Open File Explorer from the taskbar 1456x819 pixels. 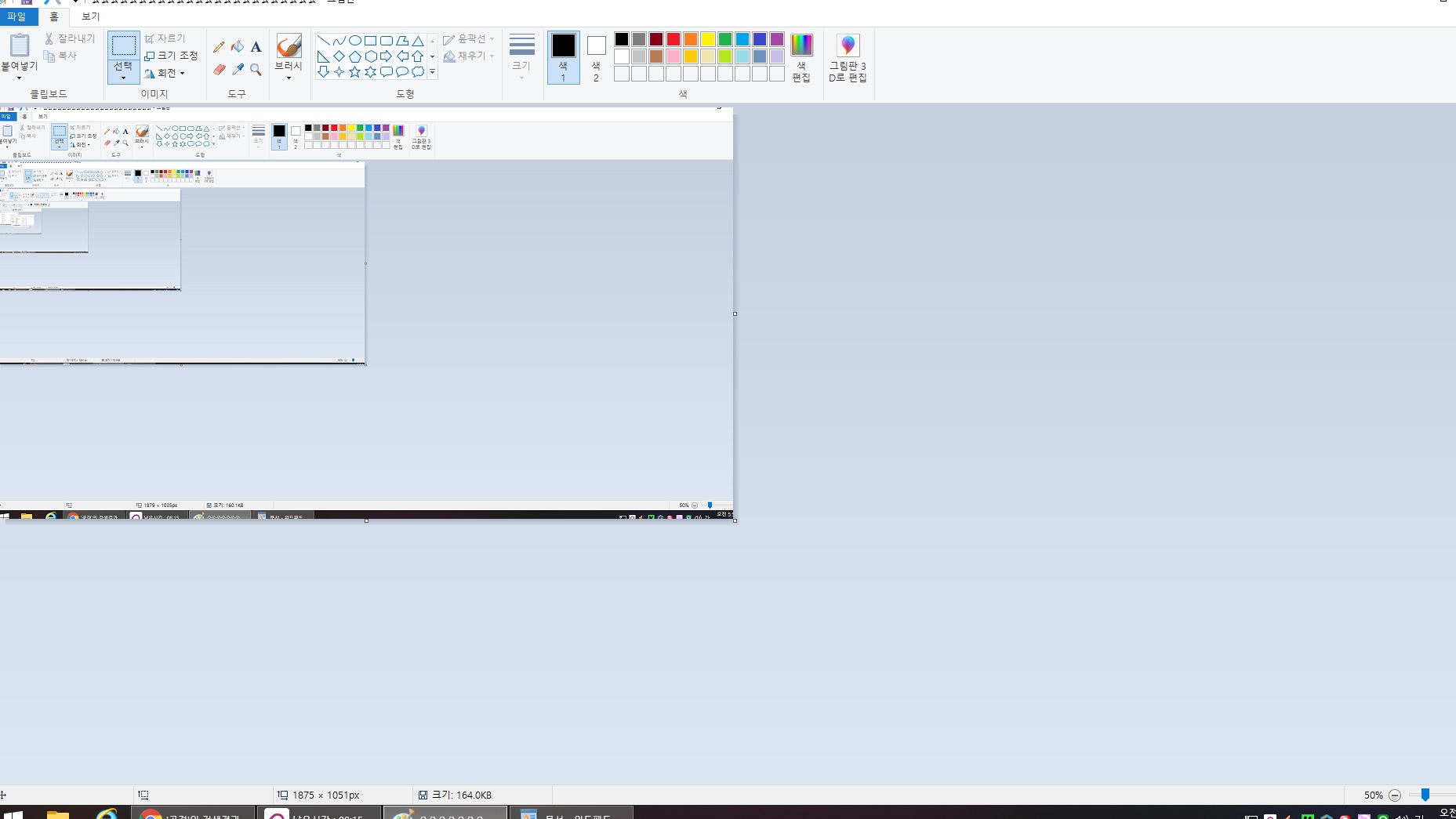coord(58,814)
